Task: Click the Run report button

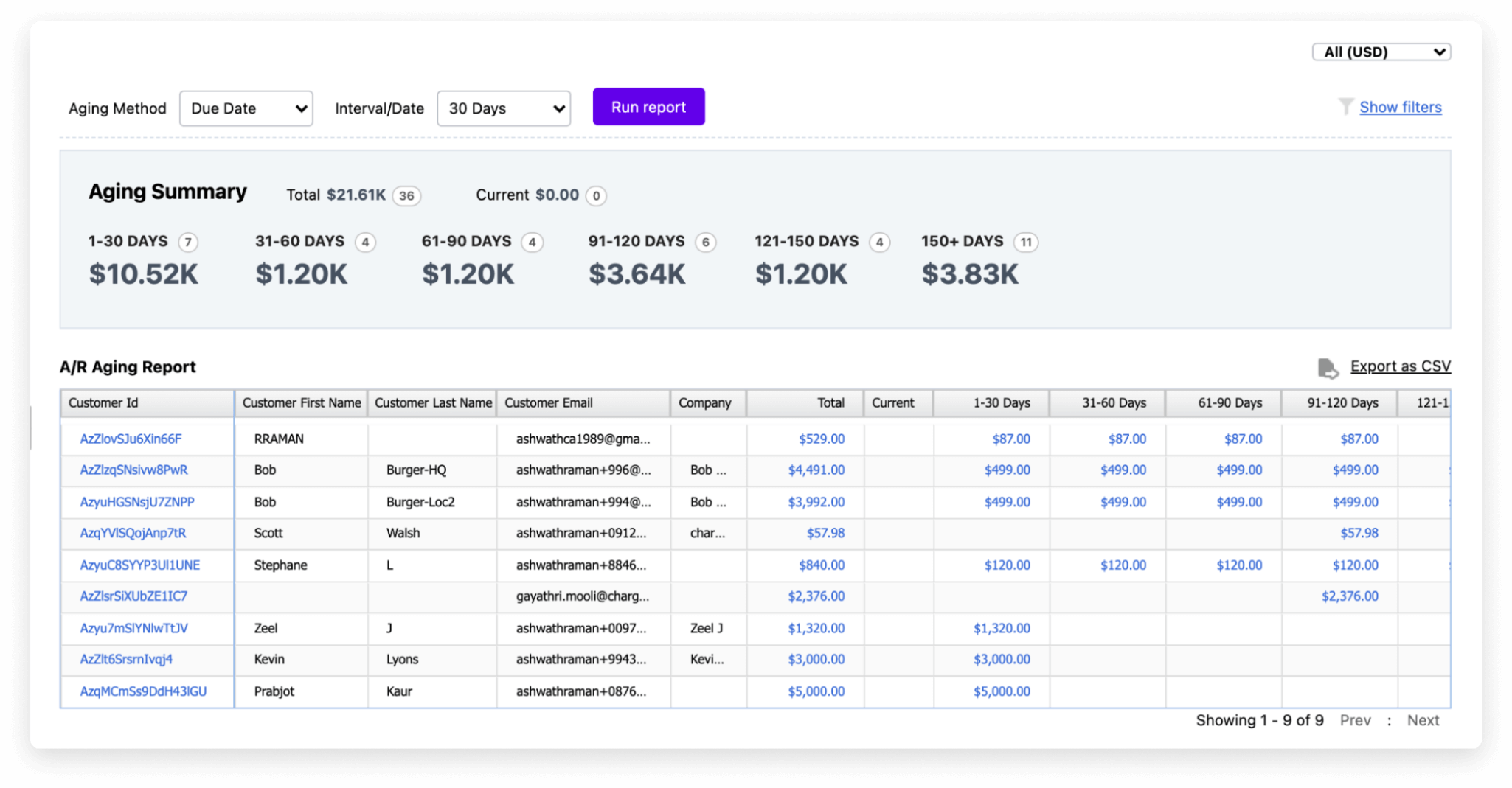Action: pyautogui.click(x=648, y=107)
